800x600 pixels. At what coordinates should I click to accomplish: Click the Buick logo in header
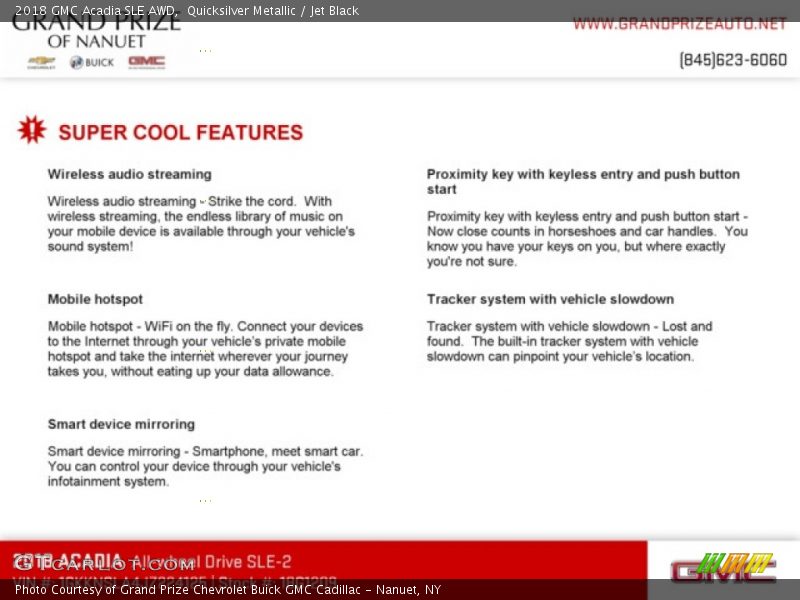[92, 62]
